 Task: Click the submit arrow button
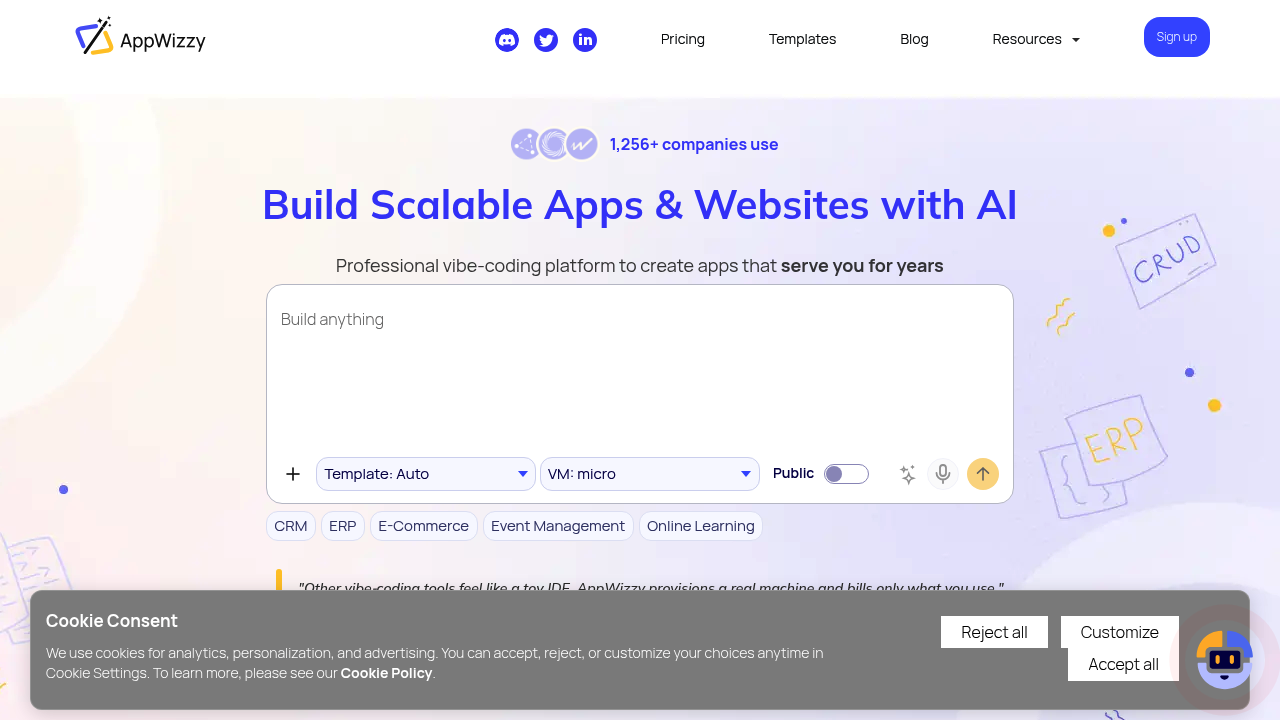(x=982, y=474)
